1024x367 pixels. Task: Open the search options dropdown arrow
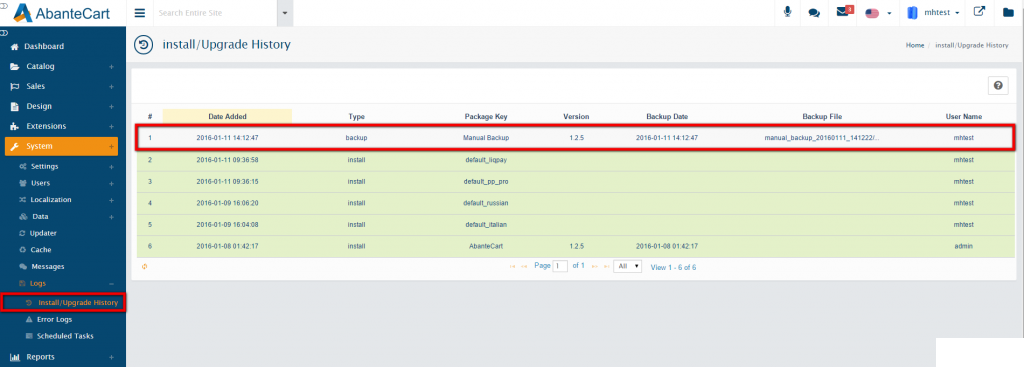285,13
